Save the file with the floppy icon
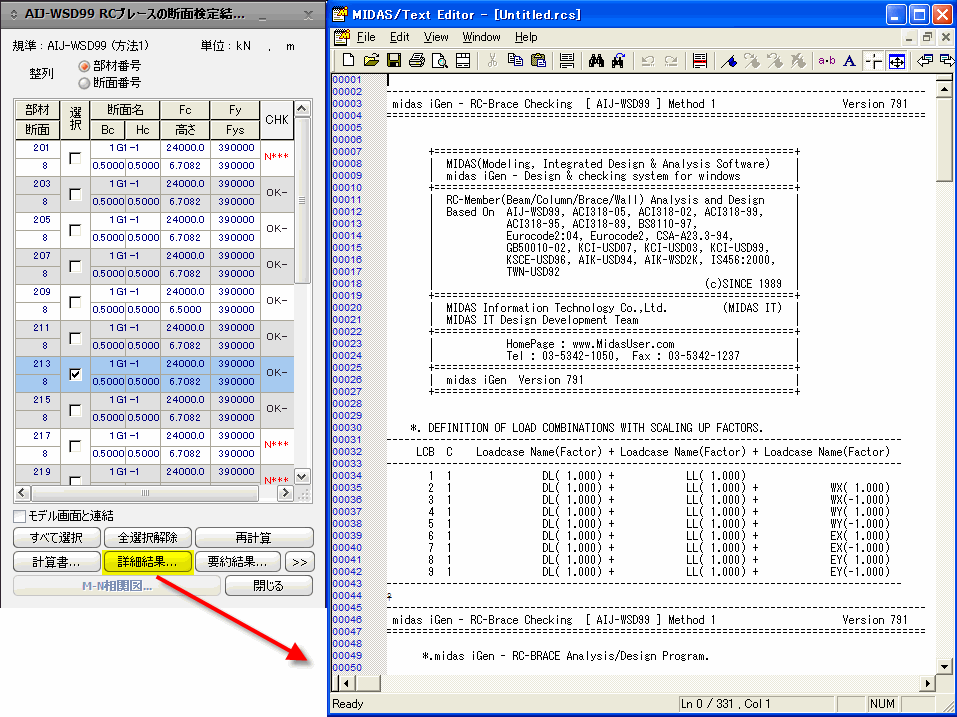957x717 pixels. click(x=394, y=60)
